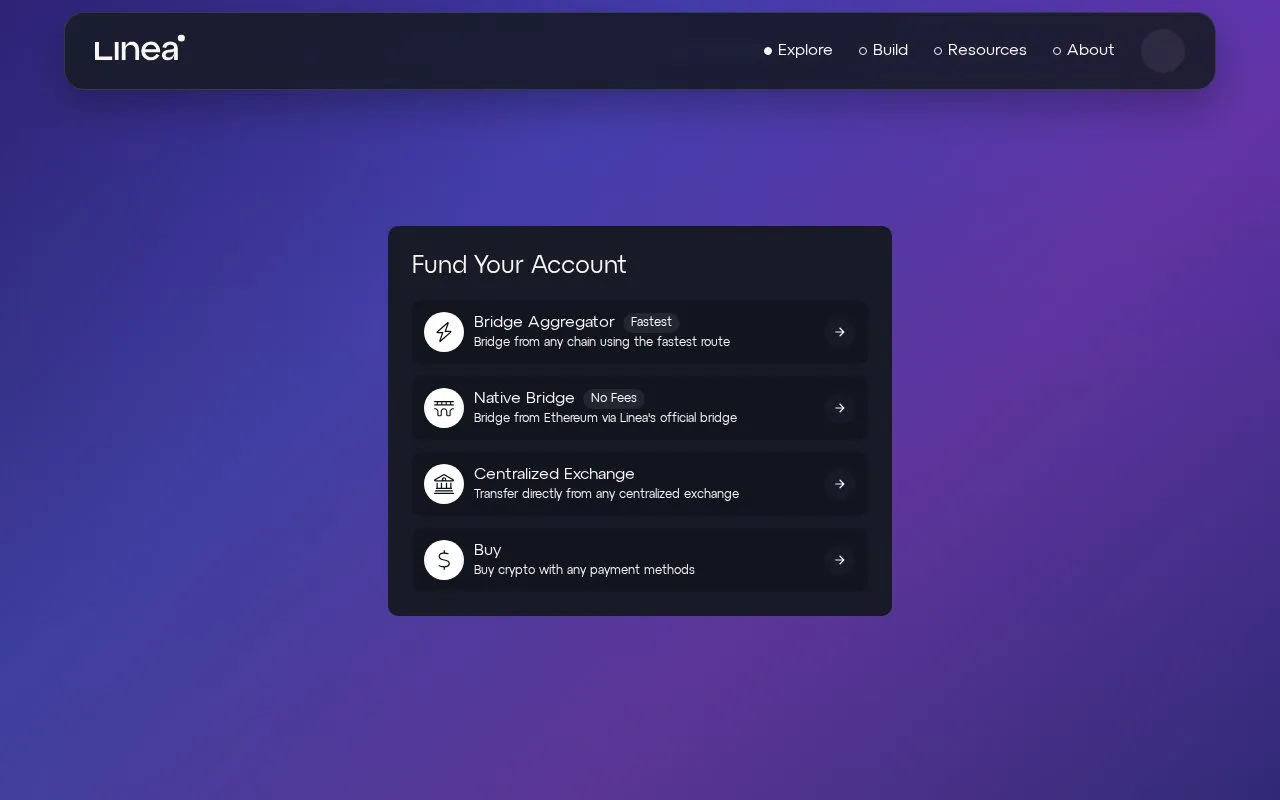The height and width of the screenshot is (800, 1280).
Task: Click the Buy dollar sign icon
Action: pos(444,560)
